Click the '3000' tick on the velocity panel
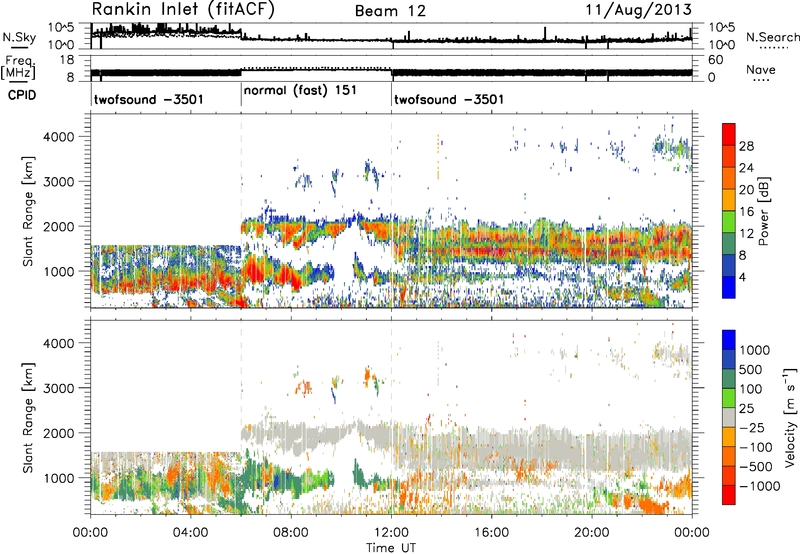Viewport: 800px width, 554px height. click(59, 388)
